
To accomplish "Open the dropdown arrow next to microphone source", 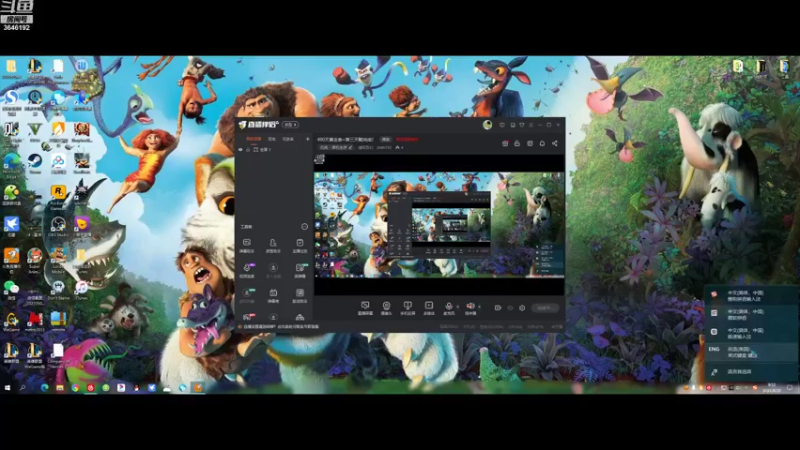I will click(458, 307).
